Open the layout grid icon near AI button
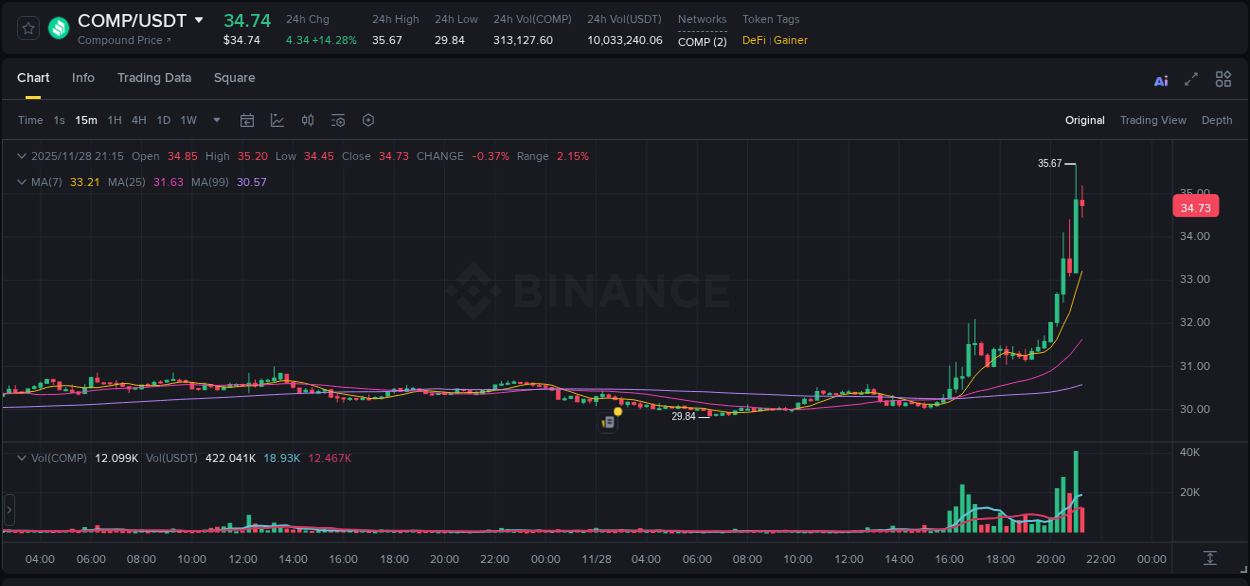The image size is (1250, 586). pyautogui.click(x=1223, y=79)
